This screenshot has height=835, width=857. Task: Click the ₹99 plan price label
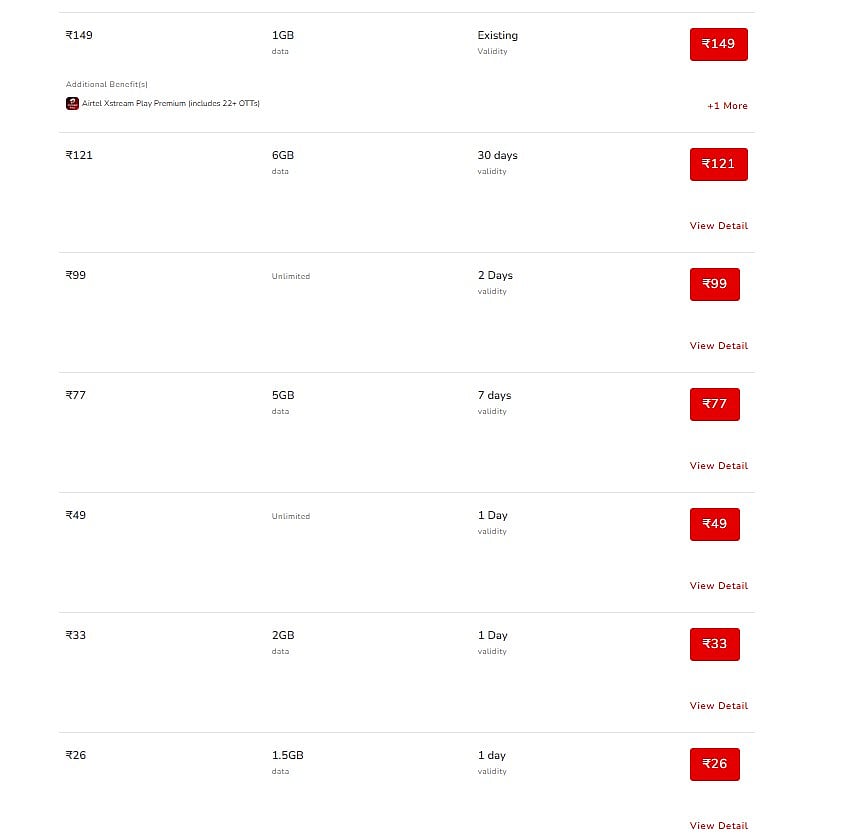(76, 275)
